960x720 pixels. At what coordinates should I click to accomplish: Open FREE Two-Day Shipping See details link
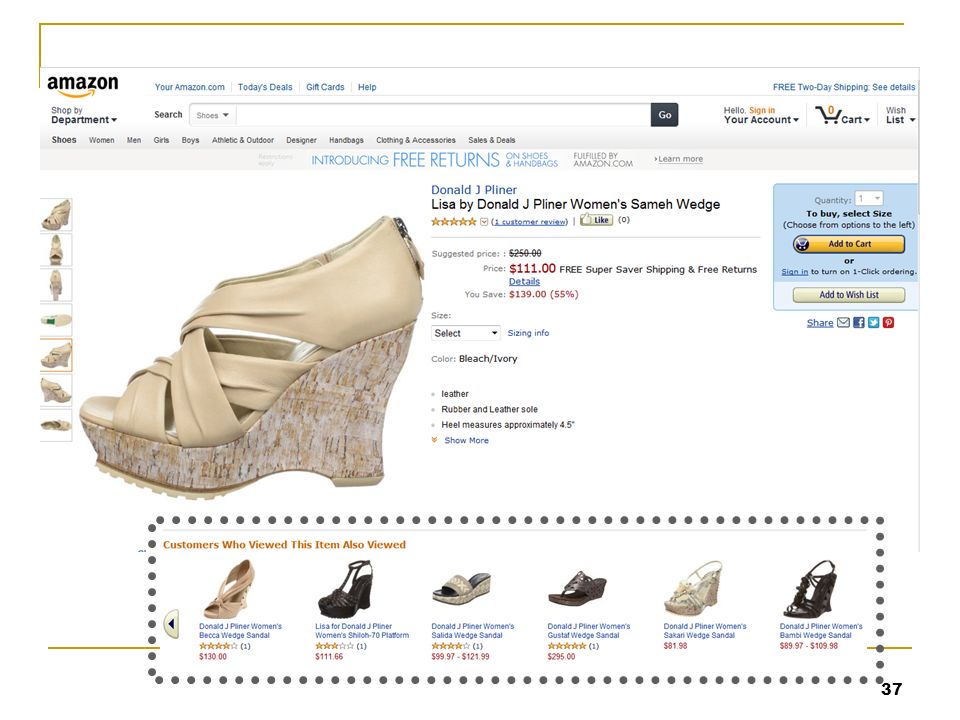coord(844,87)
